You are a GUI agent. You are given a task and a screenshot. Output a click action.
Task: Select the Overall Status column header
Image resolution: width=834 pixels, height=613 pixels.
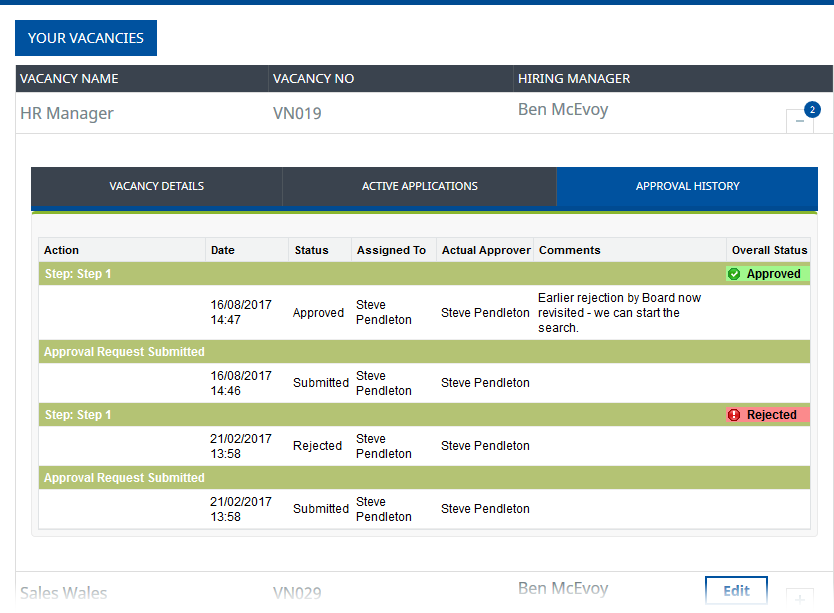[769, 250]
